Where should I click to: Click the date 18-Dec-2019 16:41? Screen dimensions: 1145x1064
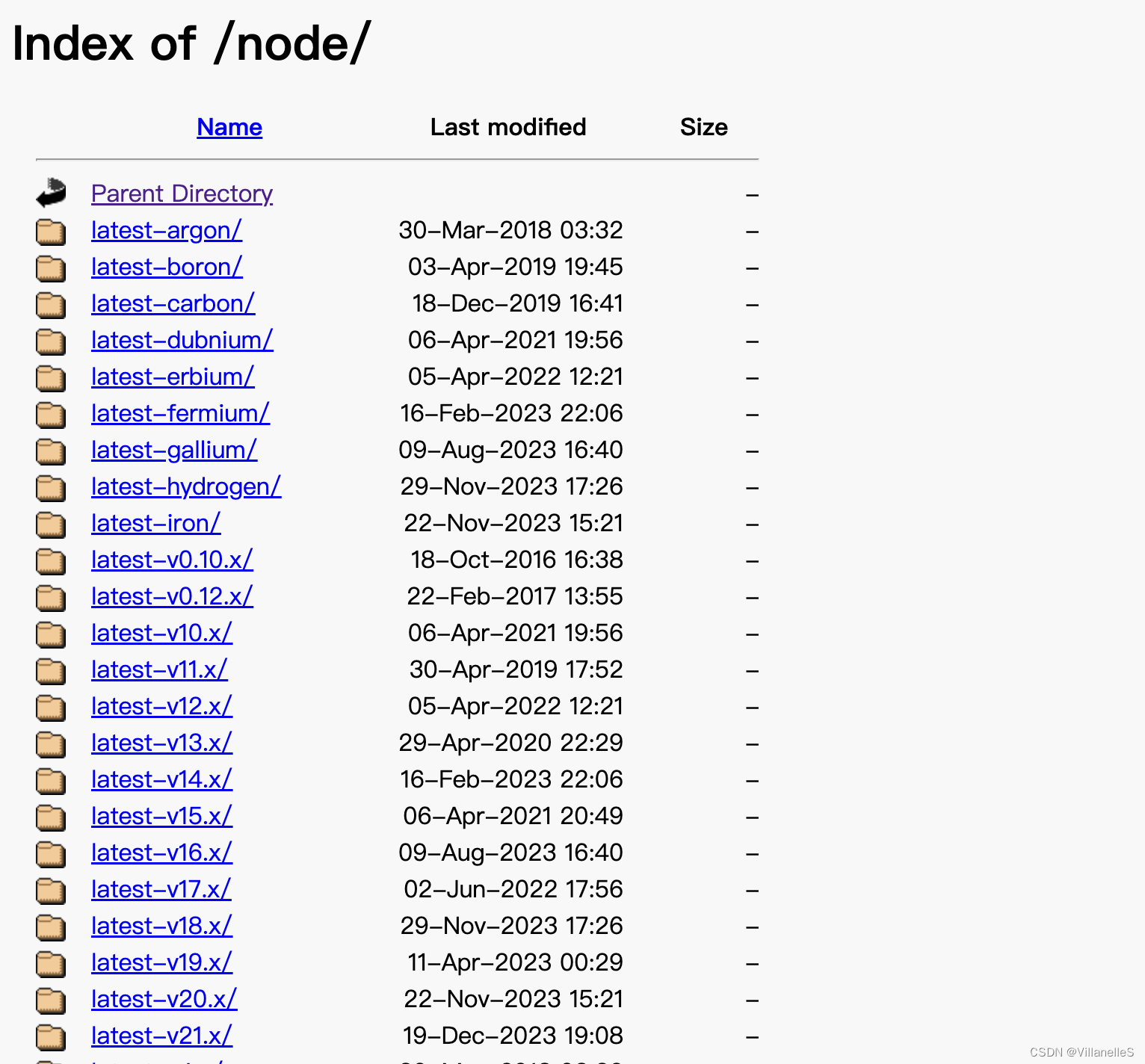(x=517, y=303)
